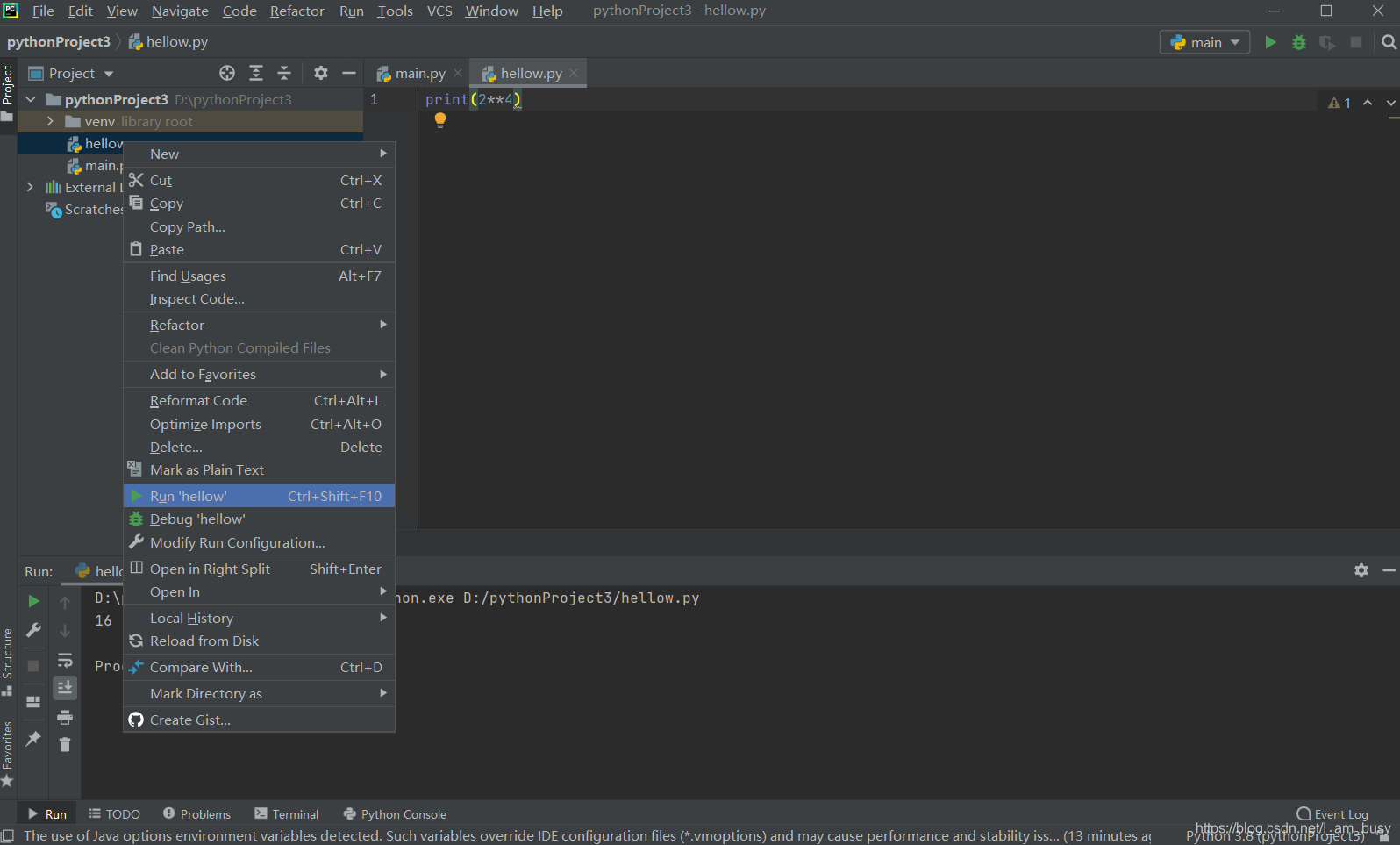Image resolution: width=1400 pixels, height=845 pixels.
Task: Choose Run 'hellow' from context menu
Action: tap(259, 496)
